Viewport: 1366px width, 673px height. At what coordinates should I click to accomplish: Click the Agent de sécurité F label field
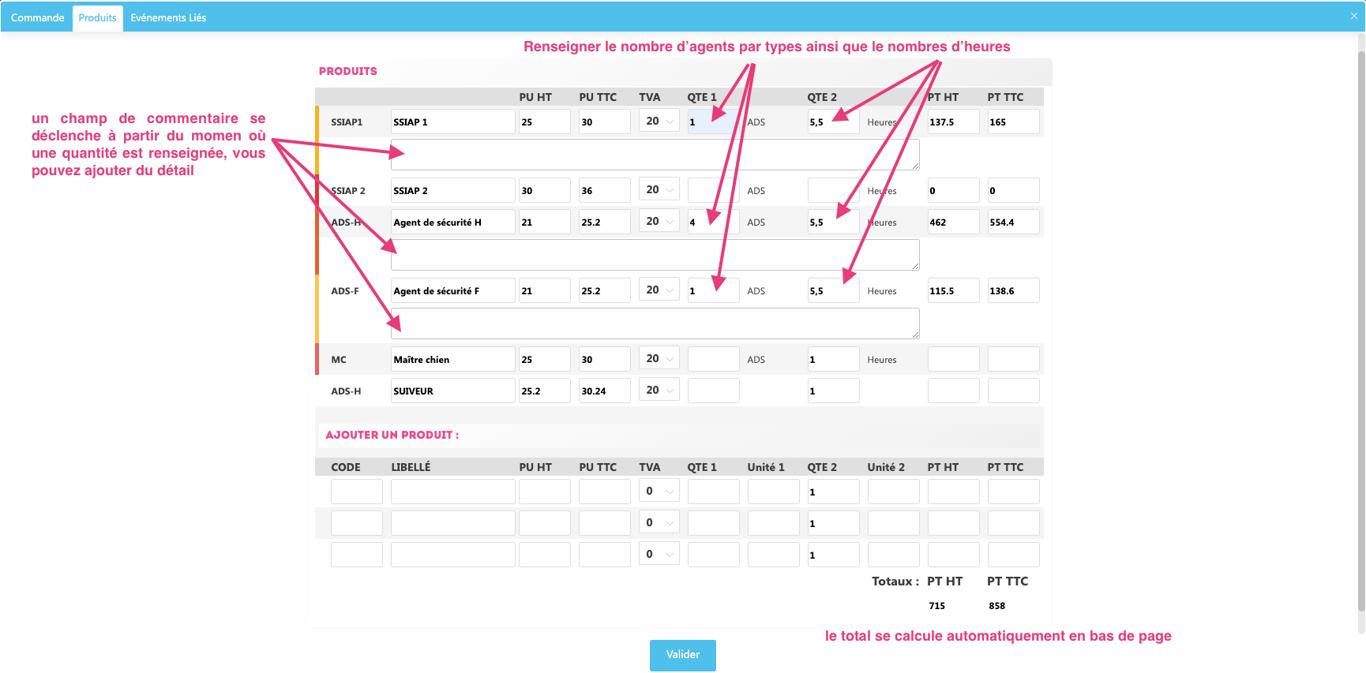tap(453, 291)
